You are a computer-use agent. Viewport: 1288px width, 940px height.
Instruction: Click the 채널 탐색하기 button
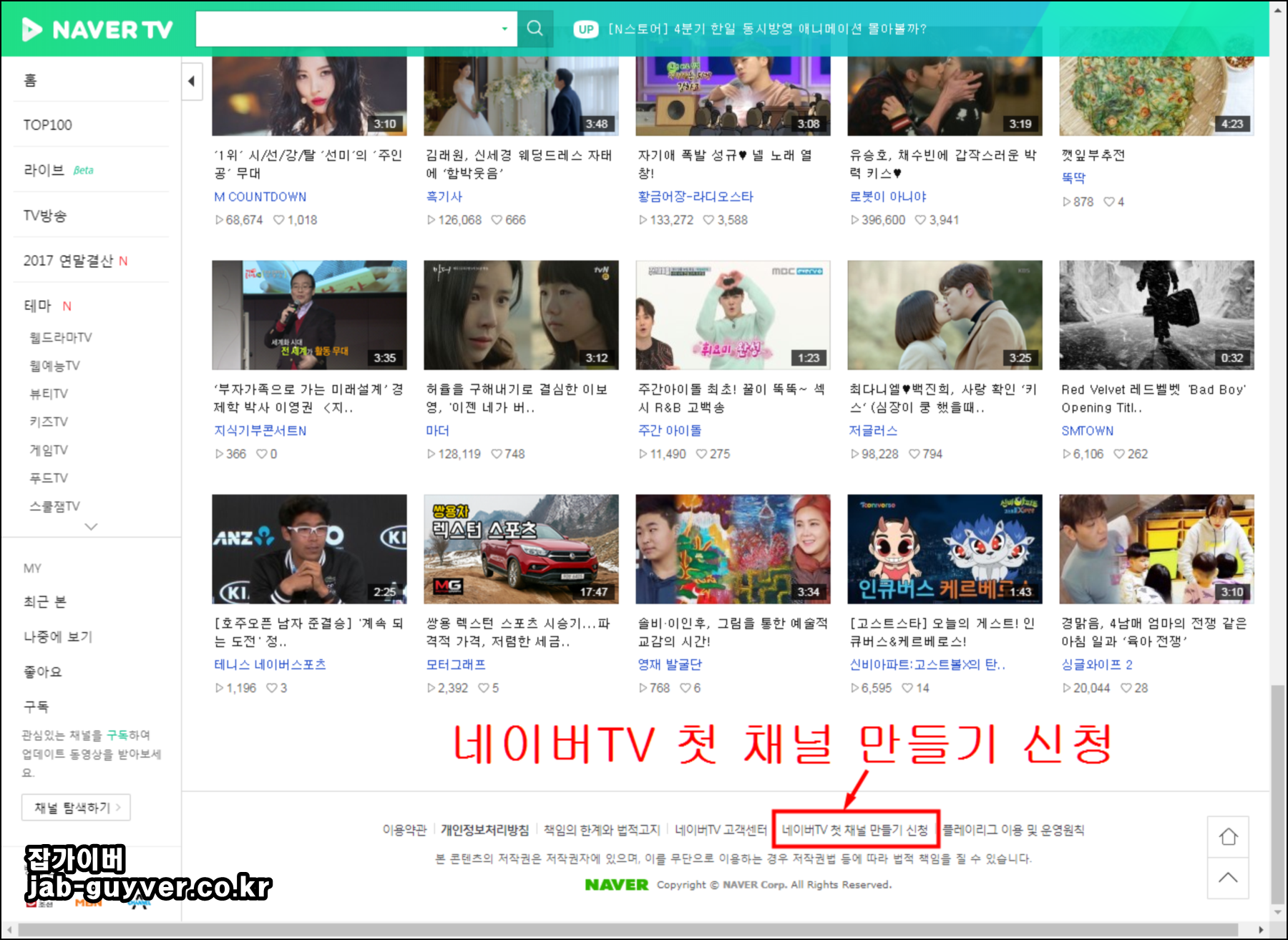(x=76, y=808)
